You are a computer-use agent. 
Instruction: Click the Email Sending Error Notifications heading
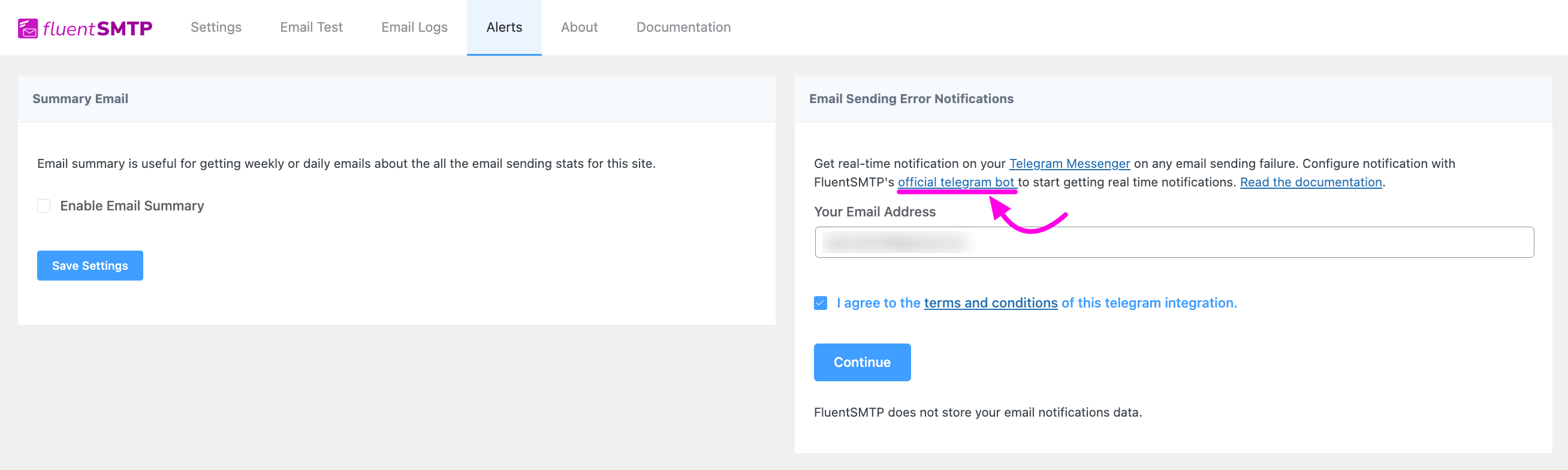point(910,99)
